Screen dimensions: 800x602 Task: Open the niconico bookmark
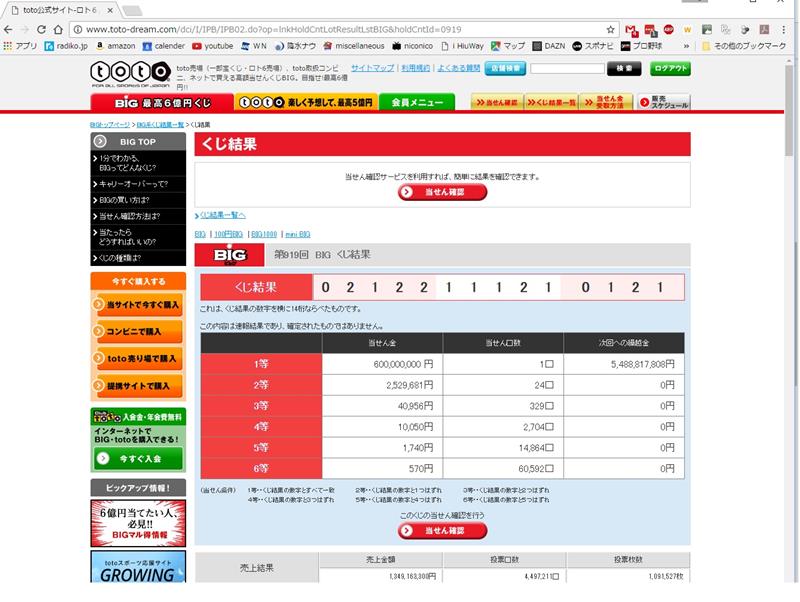coord(412,46)
